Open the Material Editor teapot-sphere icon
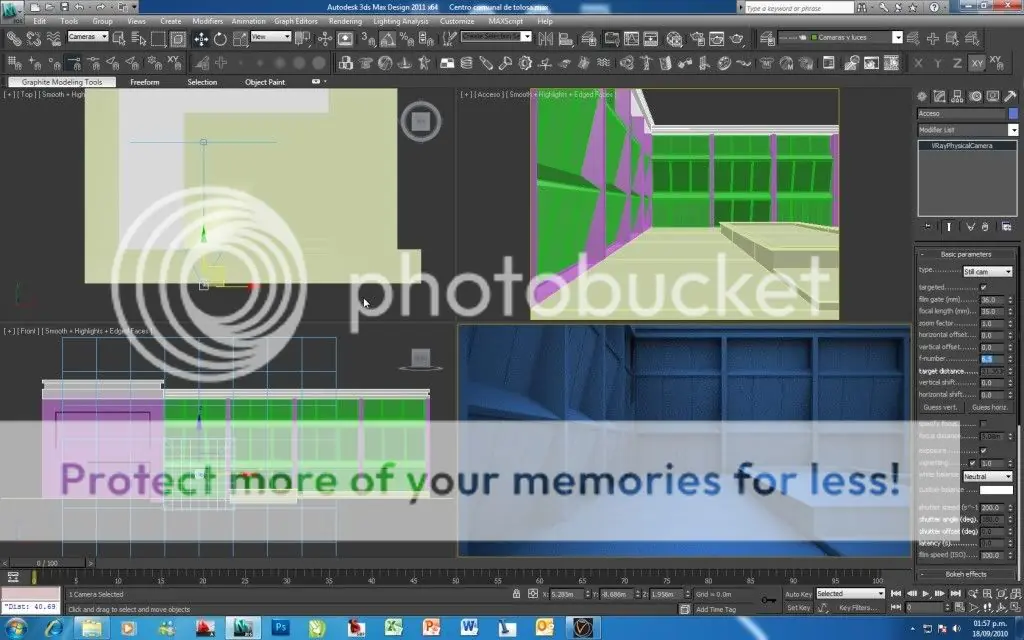The image size is (1024, 640). tap(675, 39)
